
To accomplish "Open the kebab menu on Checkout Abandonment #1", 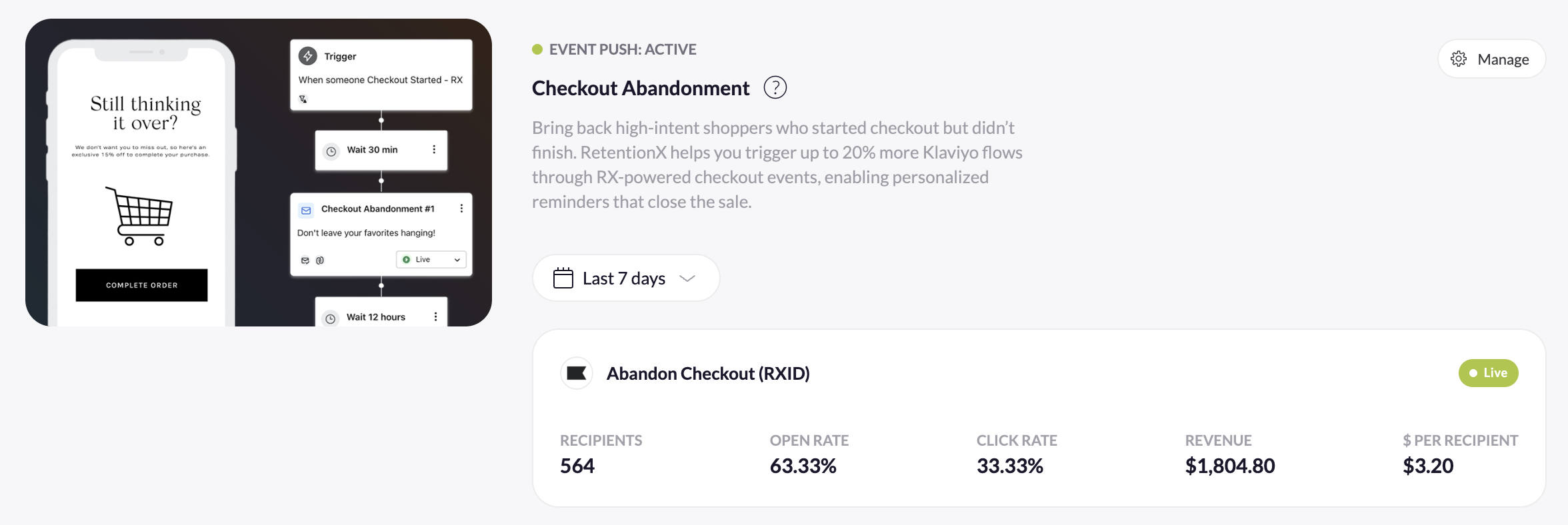I will [461, 208].
